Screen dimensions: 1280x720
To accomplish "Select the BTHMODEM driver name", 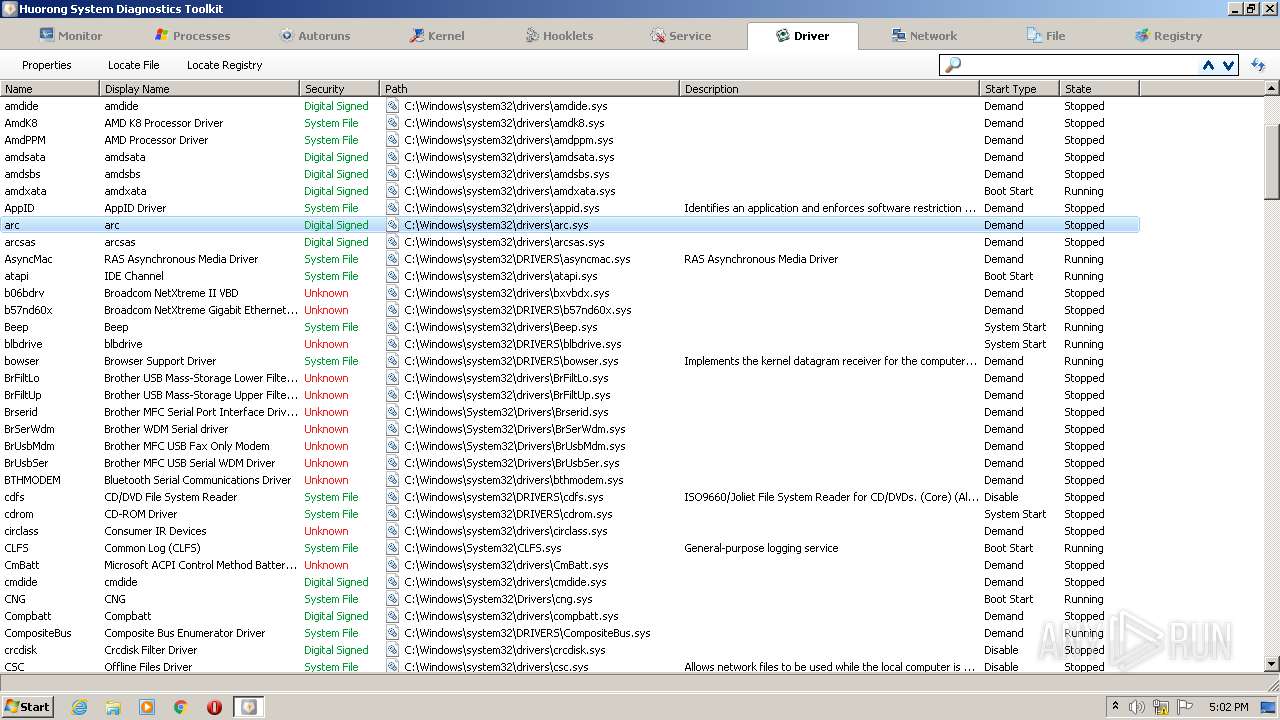I will (32, 480).
